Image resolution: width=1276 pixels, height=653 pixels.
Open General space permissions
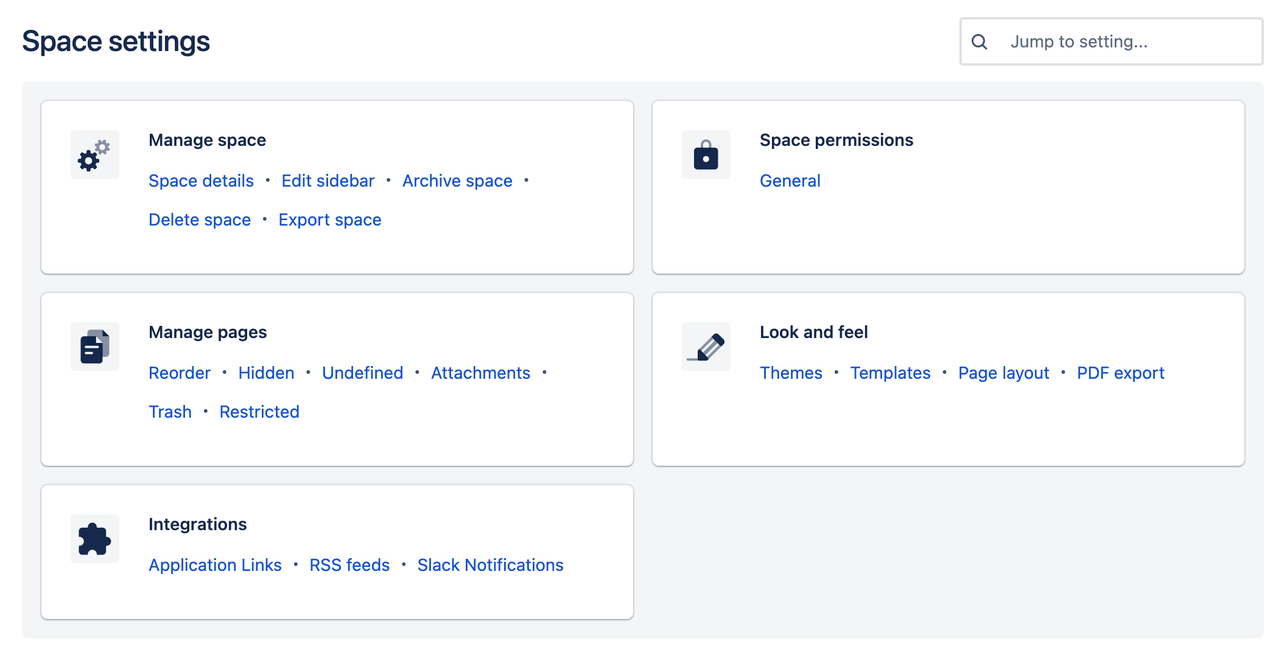point(790,180)
